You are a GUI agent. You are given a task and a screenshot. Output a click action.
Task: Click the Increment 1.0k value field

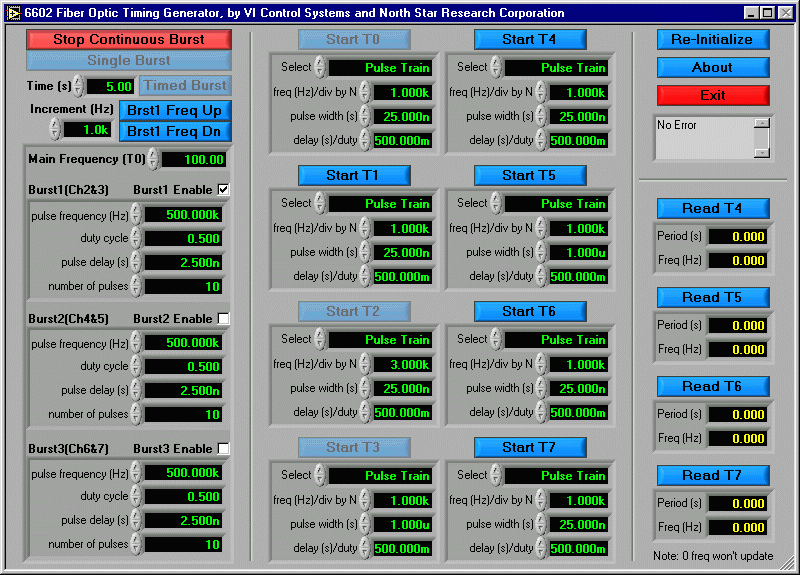pos(87,130)
